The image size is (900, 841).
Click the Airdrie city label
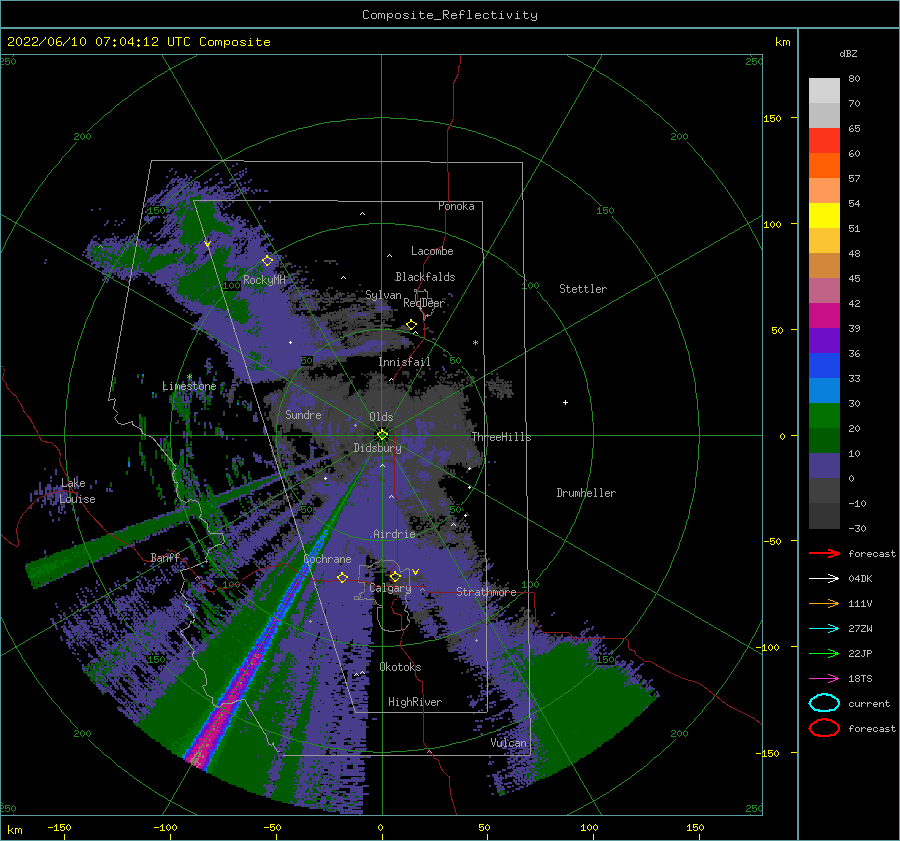[394, 534]
